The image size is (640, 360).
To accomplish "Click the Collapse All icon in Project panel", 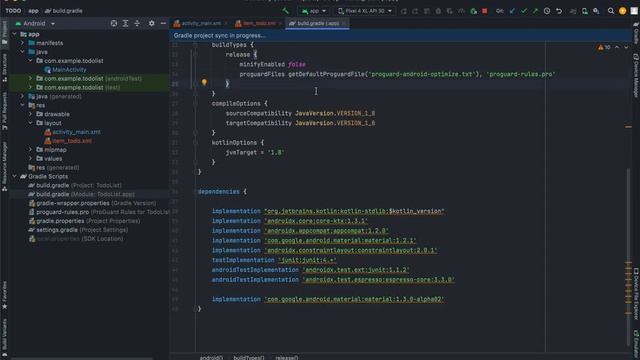I will coord(137,24).
